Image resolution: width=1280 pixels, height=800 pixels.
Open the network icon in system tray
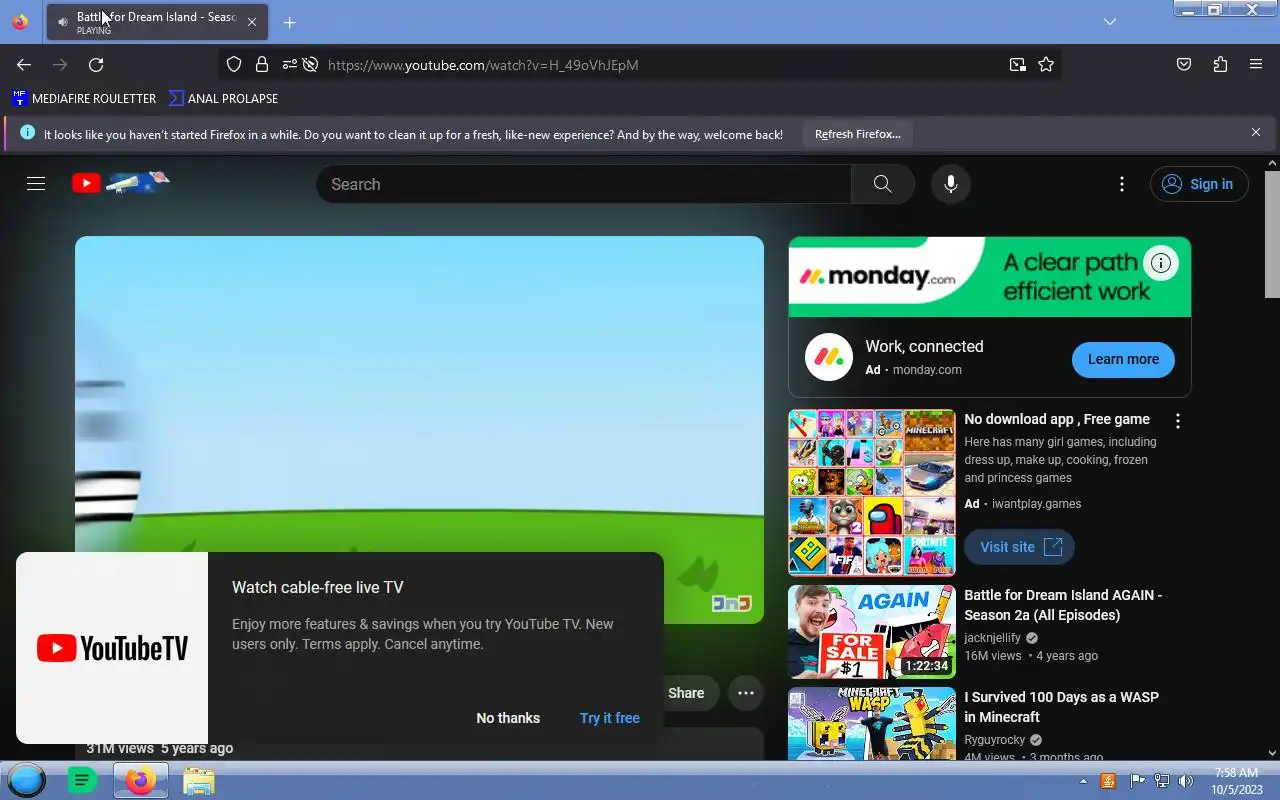click(x=1162, y=781)
